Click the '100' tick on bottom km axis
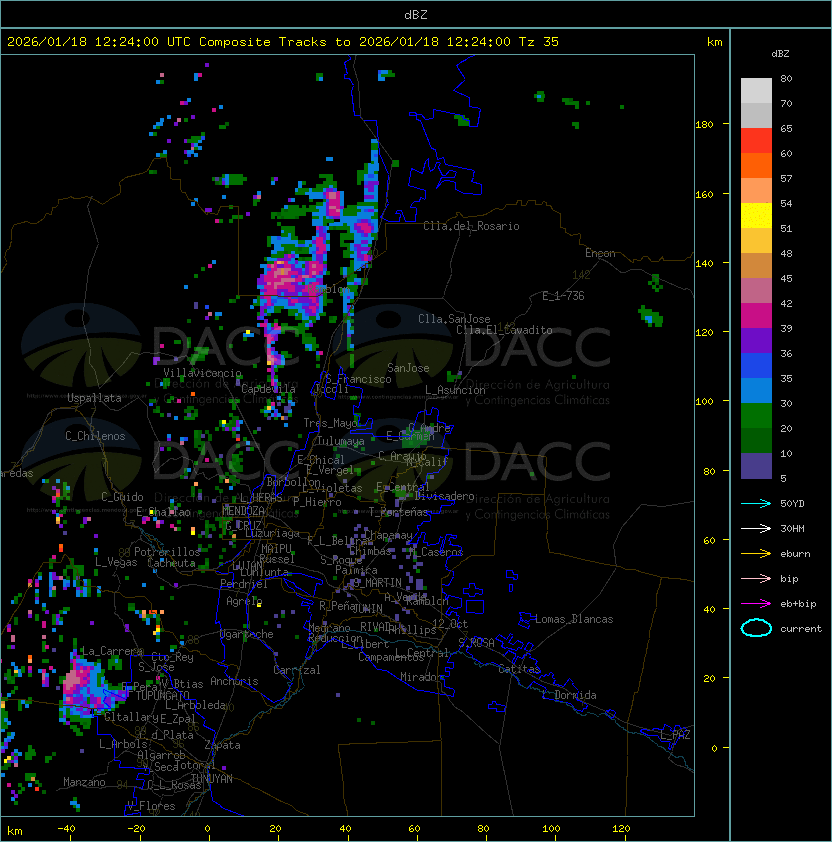This screenshot has height=842, width=832. (x=551, y=829)
